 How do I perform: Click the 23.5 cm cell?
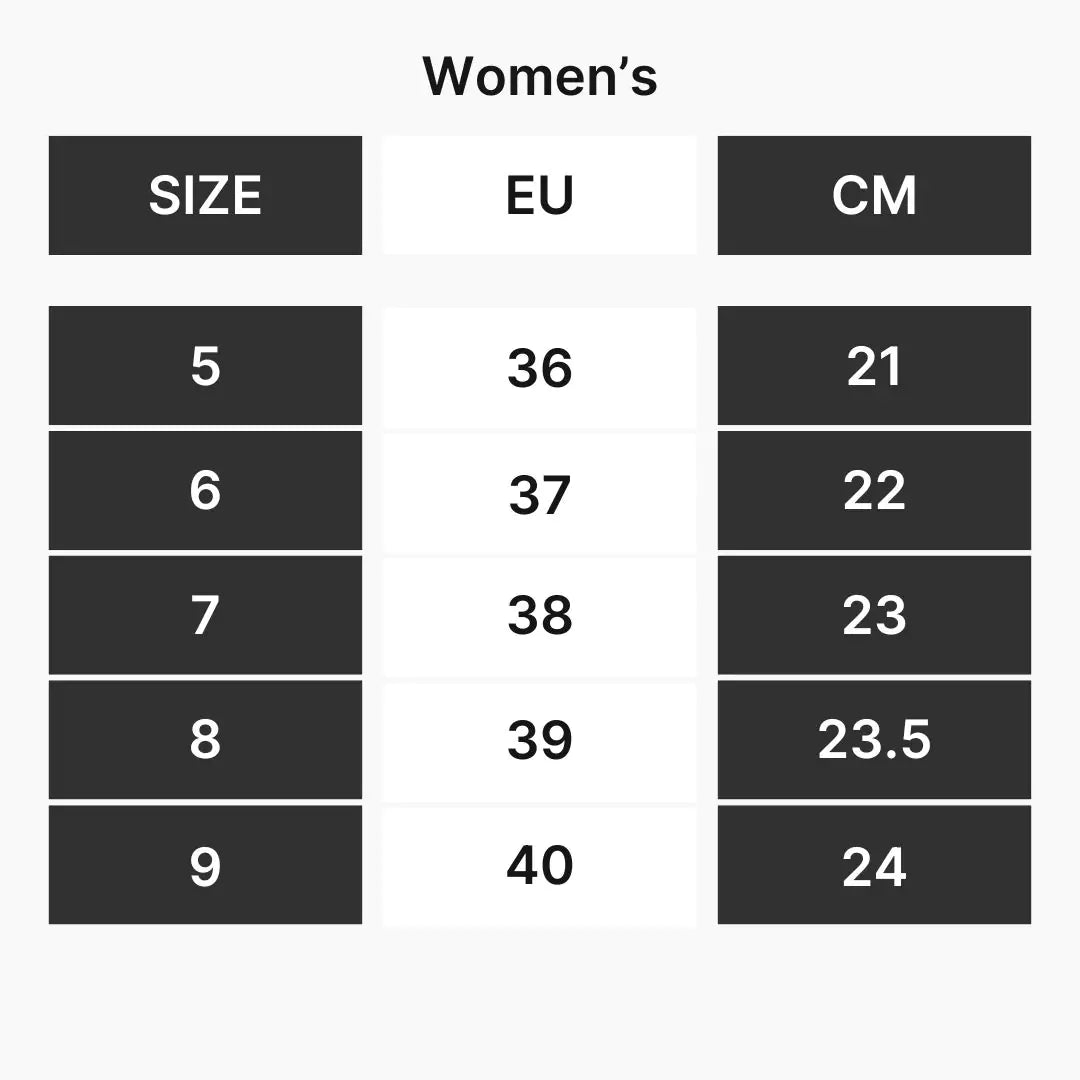874,740
